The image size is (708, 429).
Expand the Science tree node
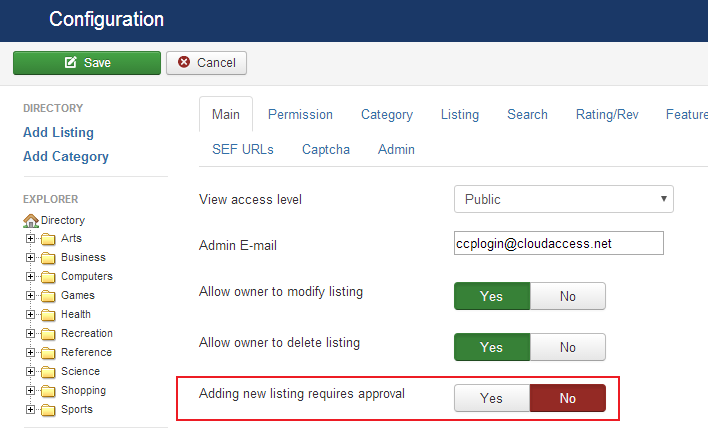[31, 372]
